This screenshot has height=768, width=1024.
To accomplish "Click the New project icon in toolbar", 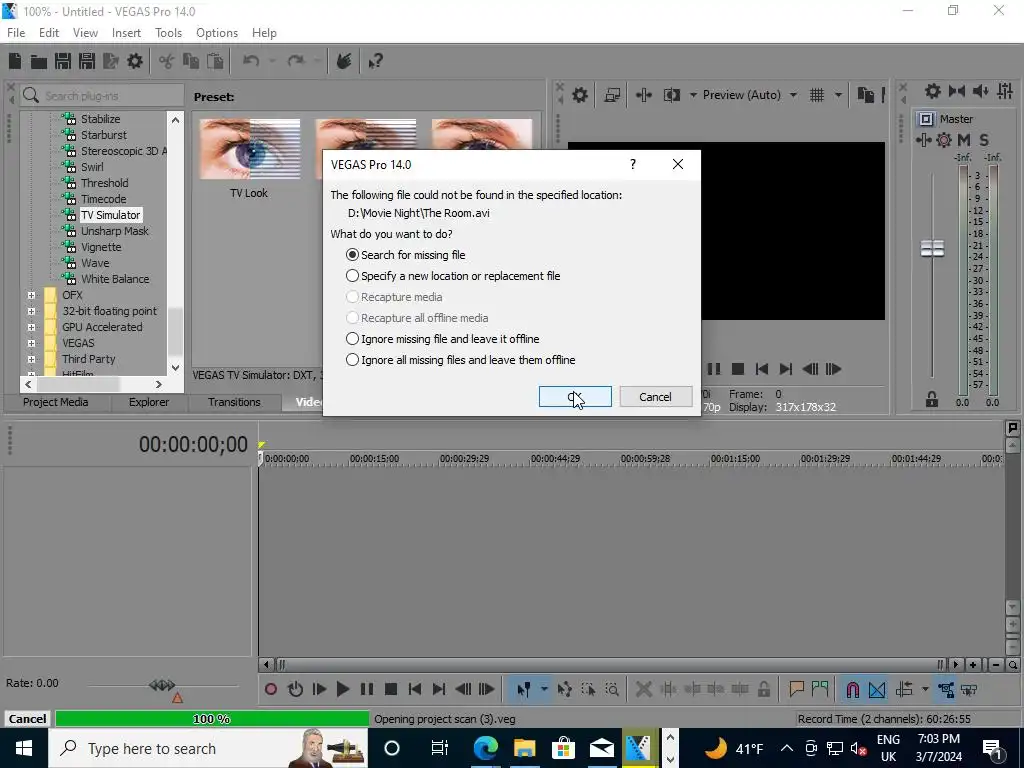I will (x=15, y=61).
